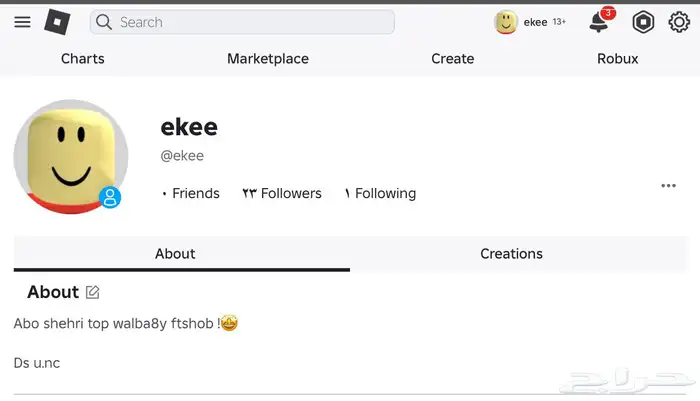
Task: Open the Marketplace page
Action: click(x=267, y=59)
